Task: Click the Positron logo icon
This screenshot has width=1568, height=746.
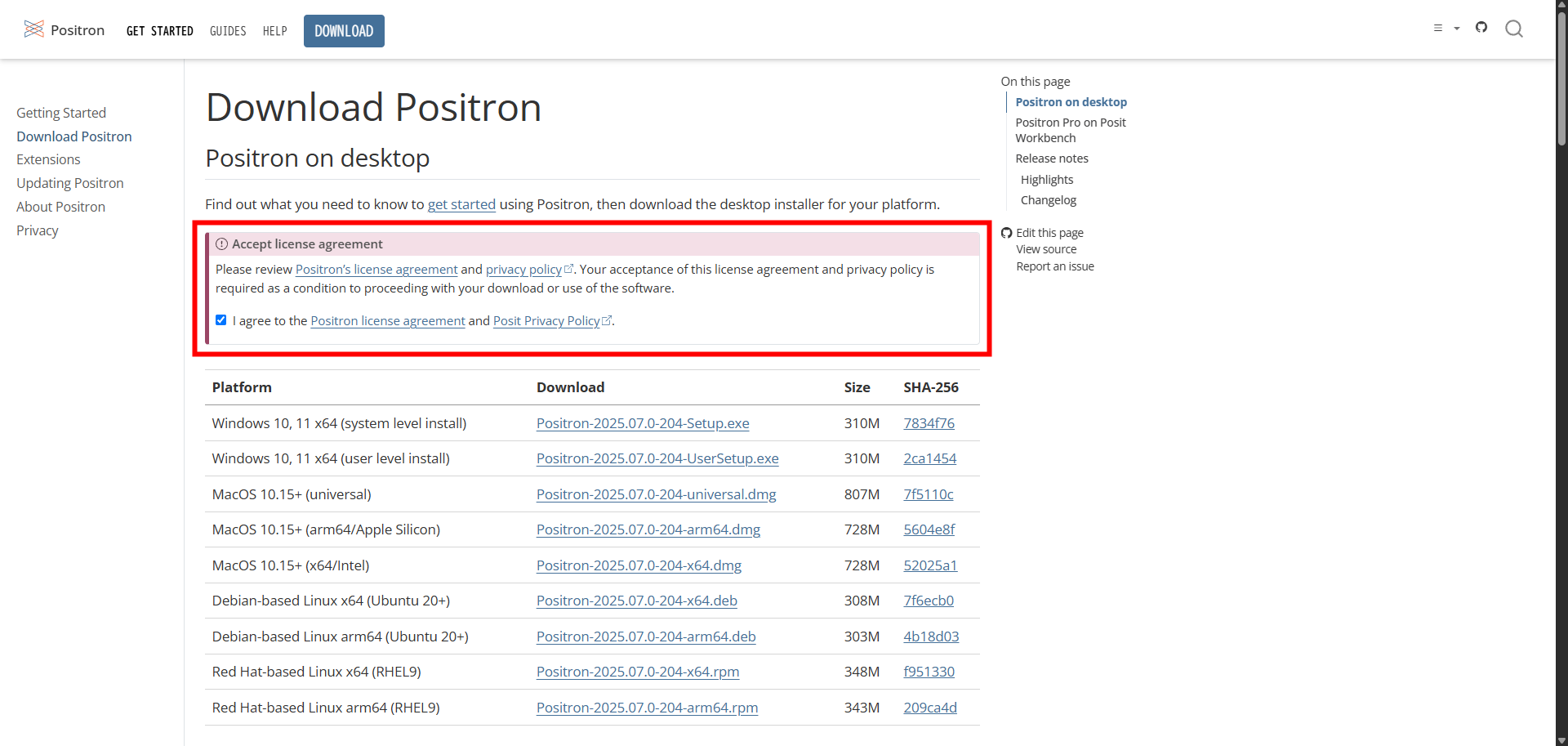Action: (x=33, y=29)
